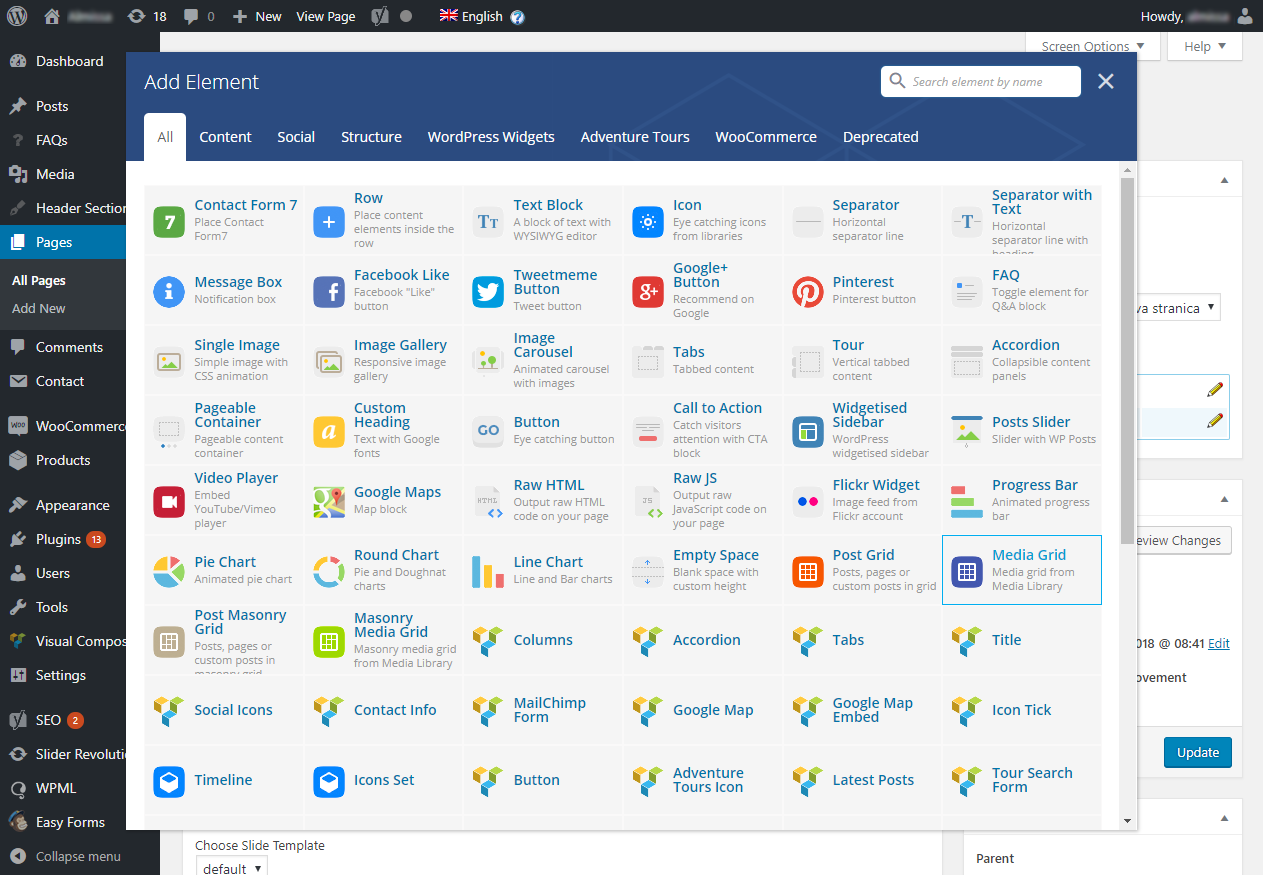Choose the Progress Bar element icon
The height and width of the screenshot is (875, 1263).
tap(966, 501)
